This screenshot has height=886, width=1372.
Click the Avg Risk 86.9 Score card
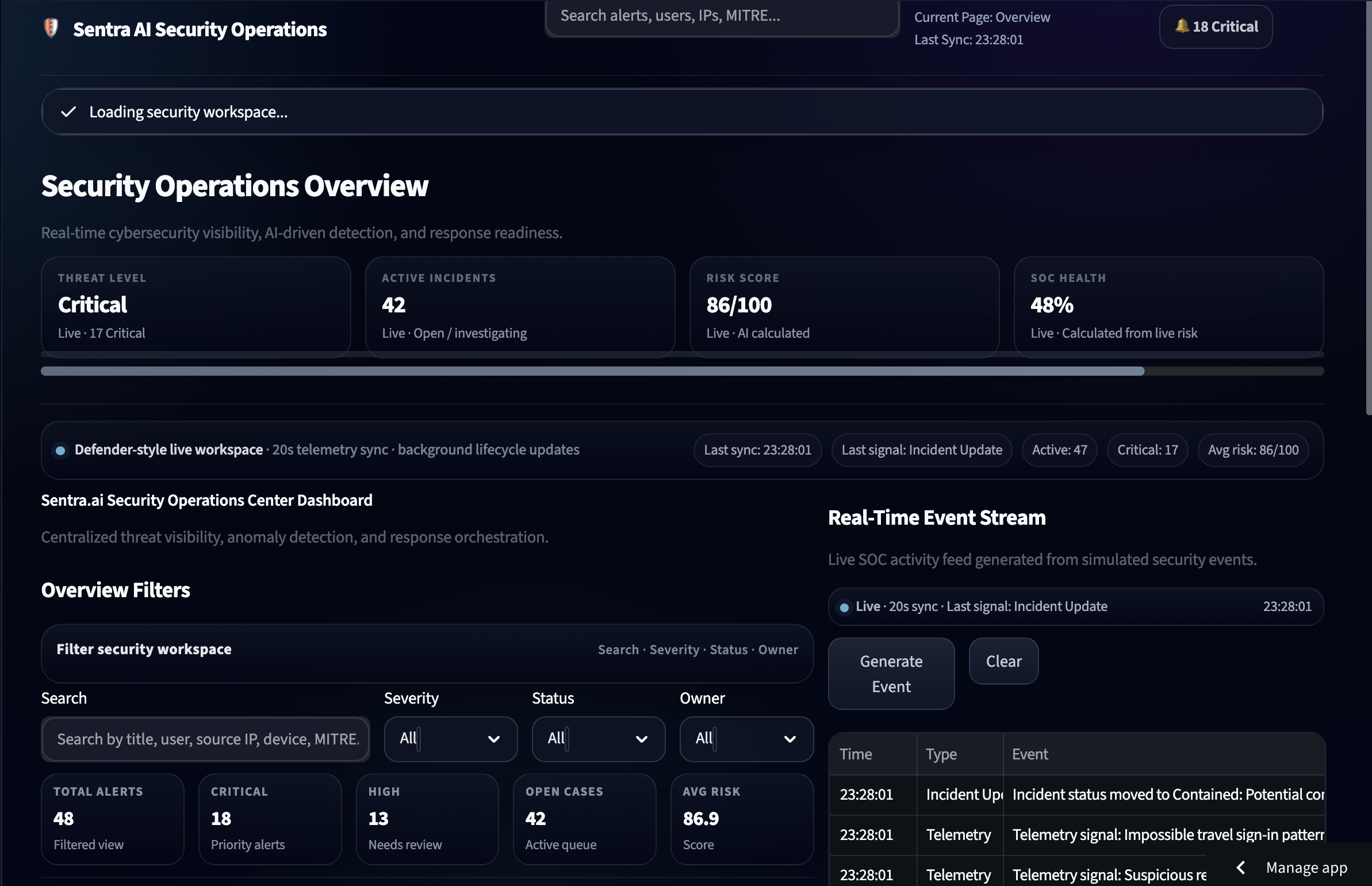pos(742,819)
